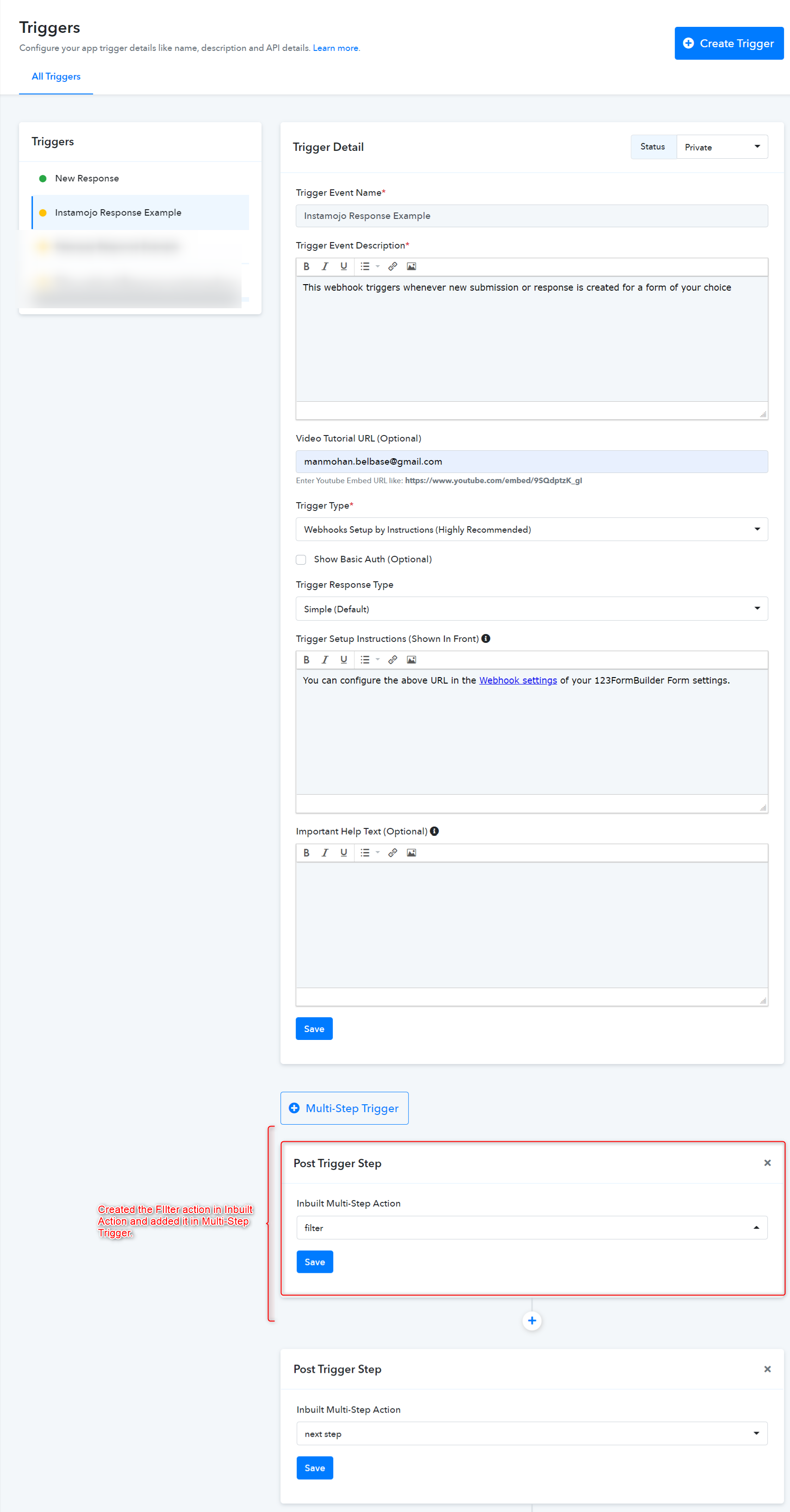Click list icon in Trigger Event Description toolbar
The height and width of the screenshot is (1512, 790).
click(365, 267)
